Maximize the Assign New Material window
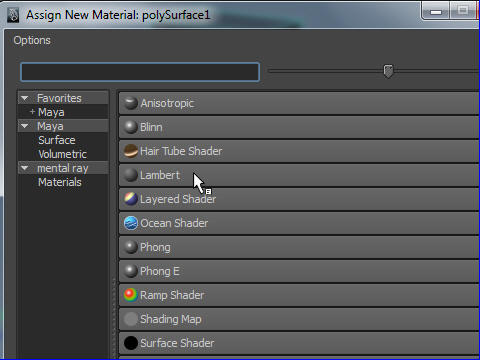Screen dimensions: 480x360 point(463,11)
